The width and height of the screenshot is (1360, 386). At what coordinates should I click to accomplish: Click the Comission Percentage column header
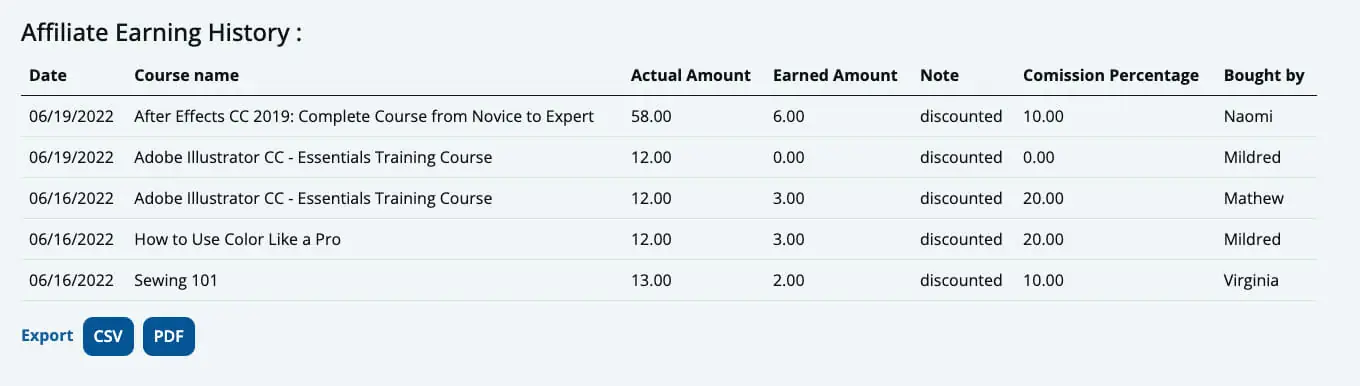(x=1111, y=75)
